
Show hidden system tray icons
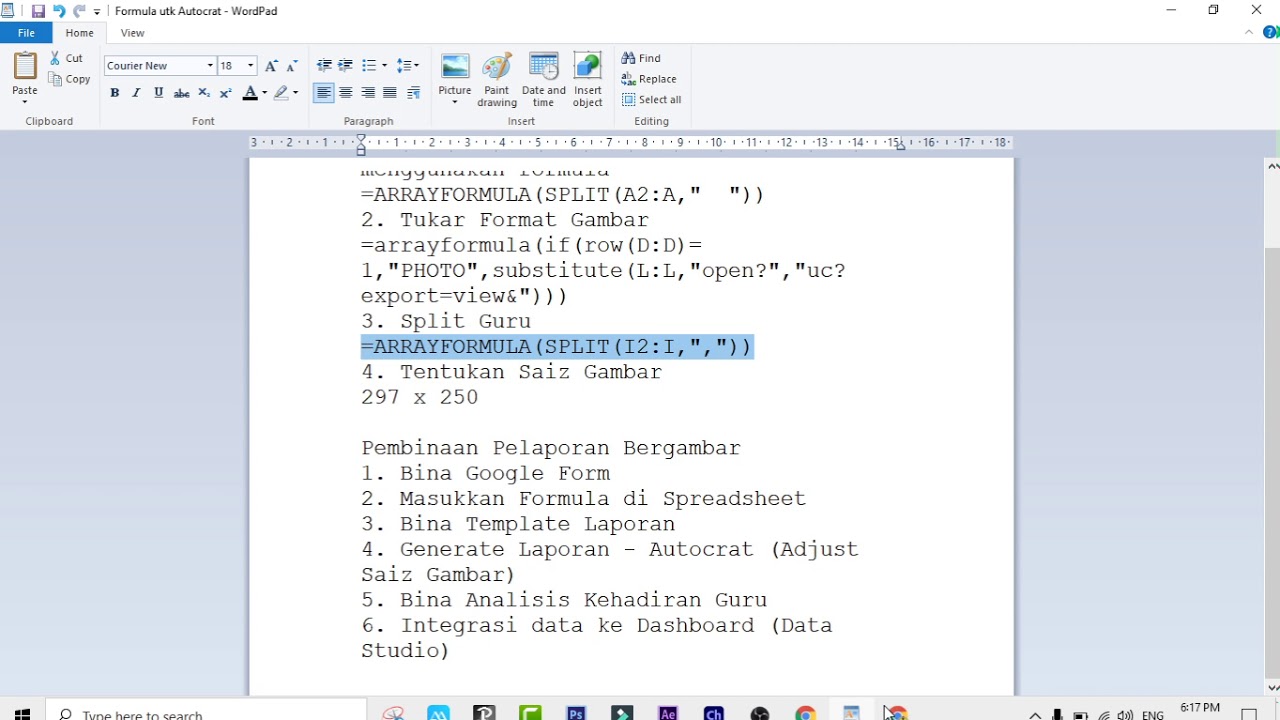[x=1035, y=715]
